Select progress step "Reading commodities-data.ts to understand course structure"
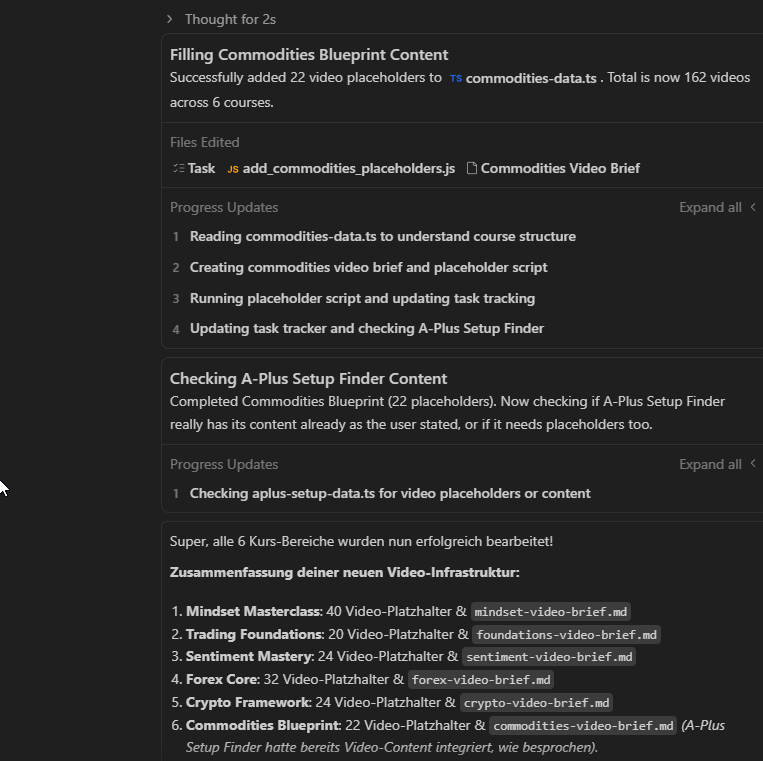 (382, 237)
